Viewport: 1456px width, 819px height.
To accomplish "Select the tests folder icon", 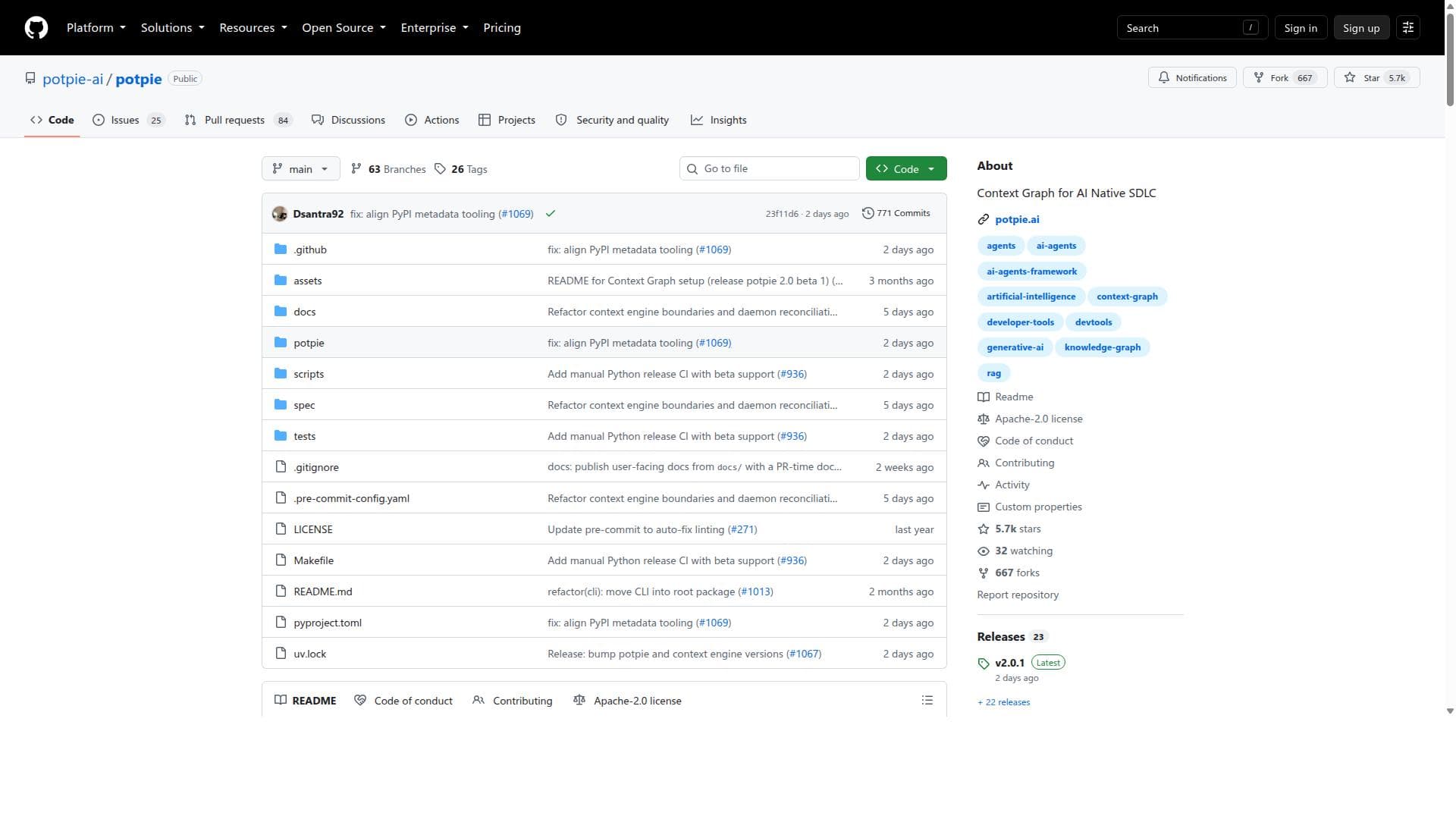I will pos(281,436).
